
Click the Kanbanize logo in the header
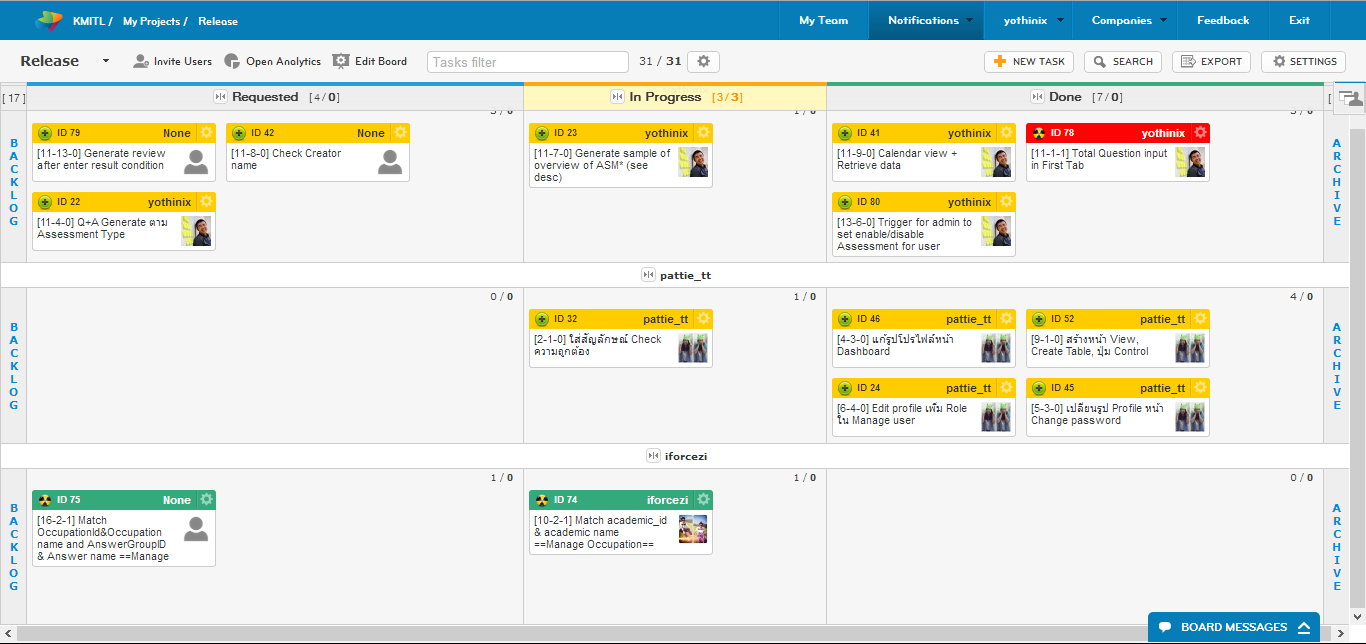coord(49,20)
